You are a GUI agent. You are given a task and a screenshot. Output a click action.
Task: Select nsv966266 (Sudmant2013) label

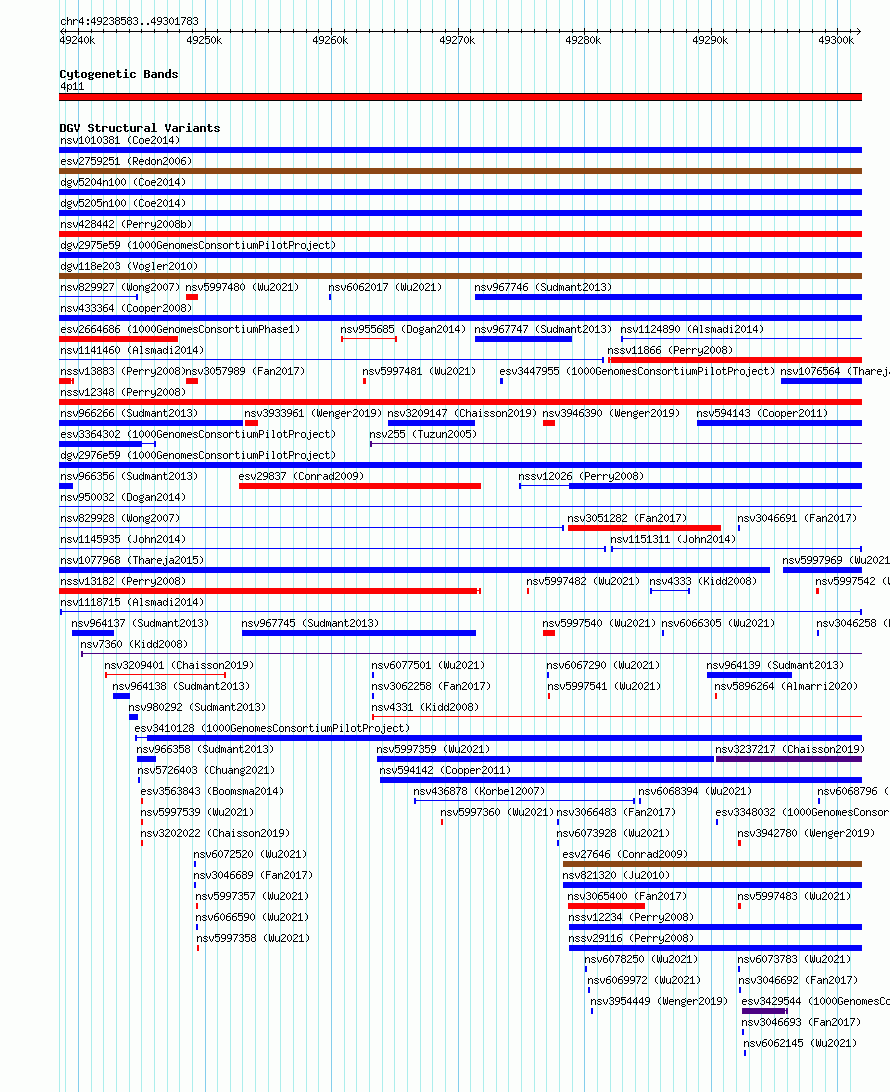point(129,413)
